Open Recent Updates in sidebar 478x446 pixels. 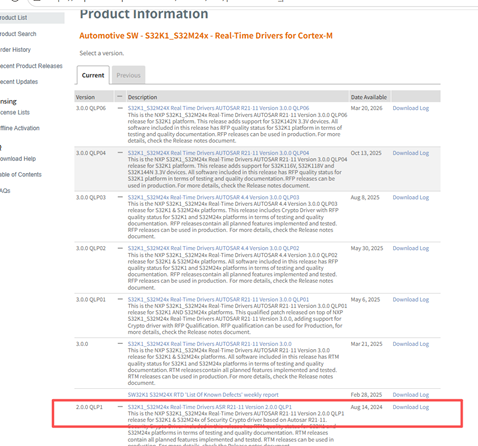(x=19, y=82)
